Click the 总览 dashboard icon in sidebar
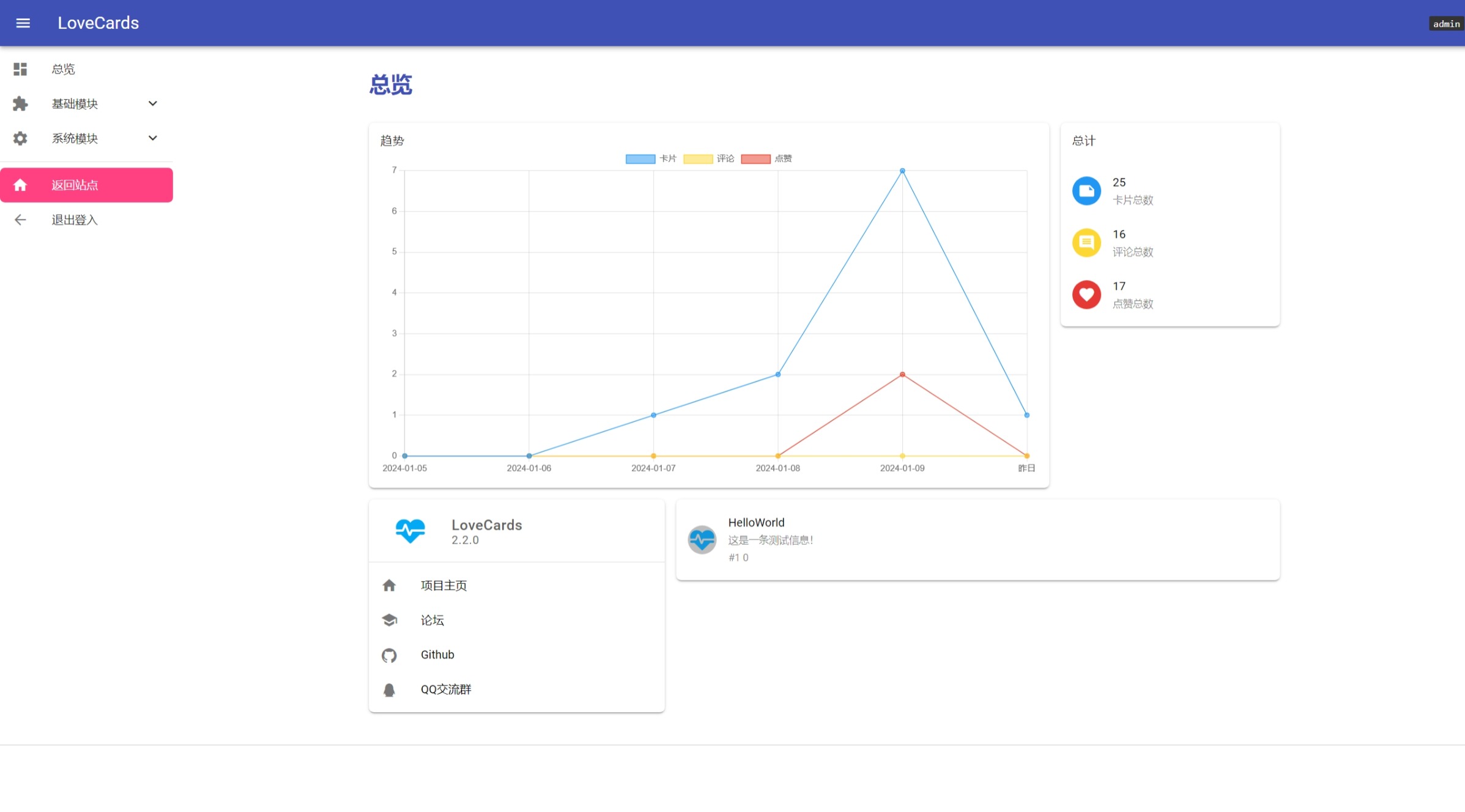 coord(20,69)
